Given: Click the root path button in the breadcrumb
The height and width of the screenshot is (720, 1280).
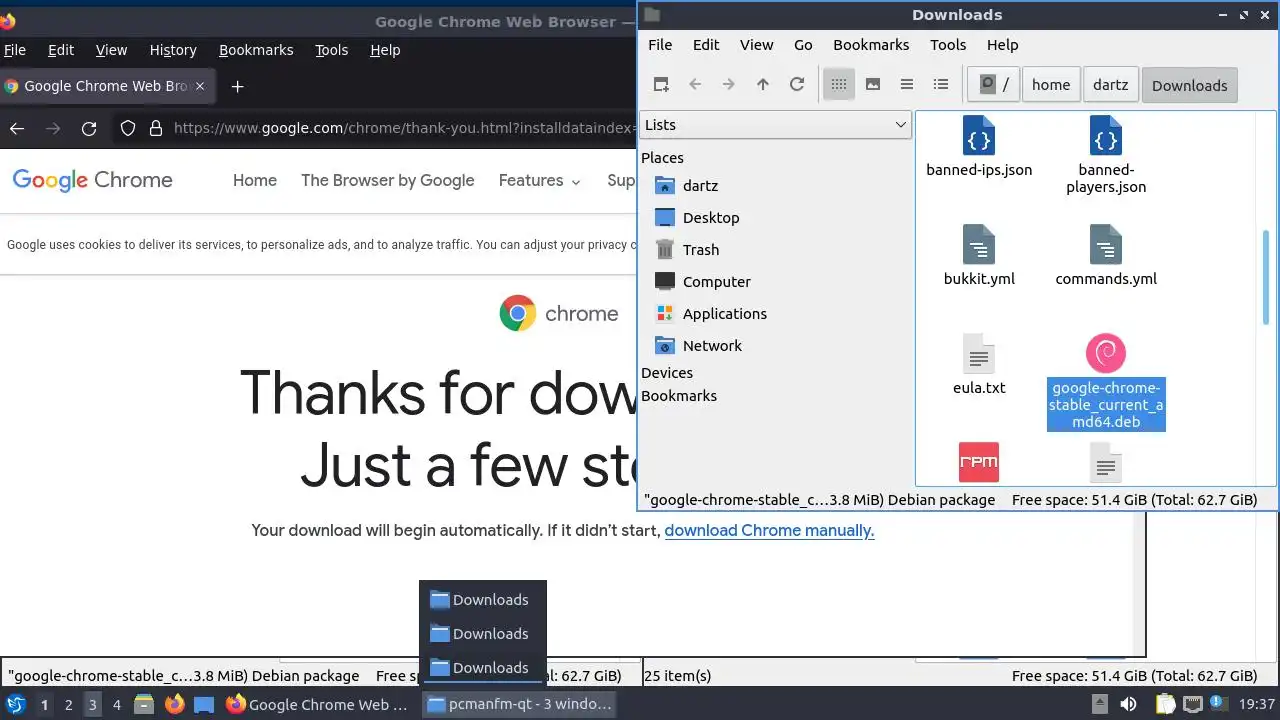Looking at the screenshot, I should coord(994,85).
